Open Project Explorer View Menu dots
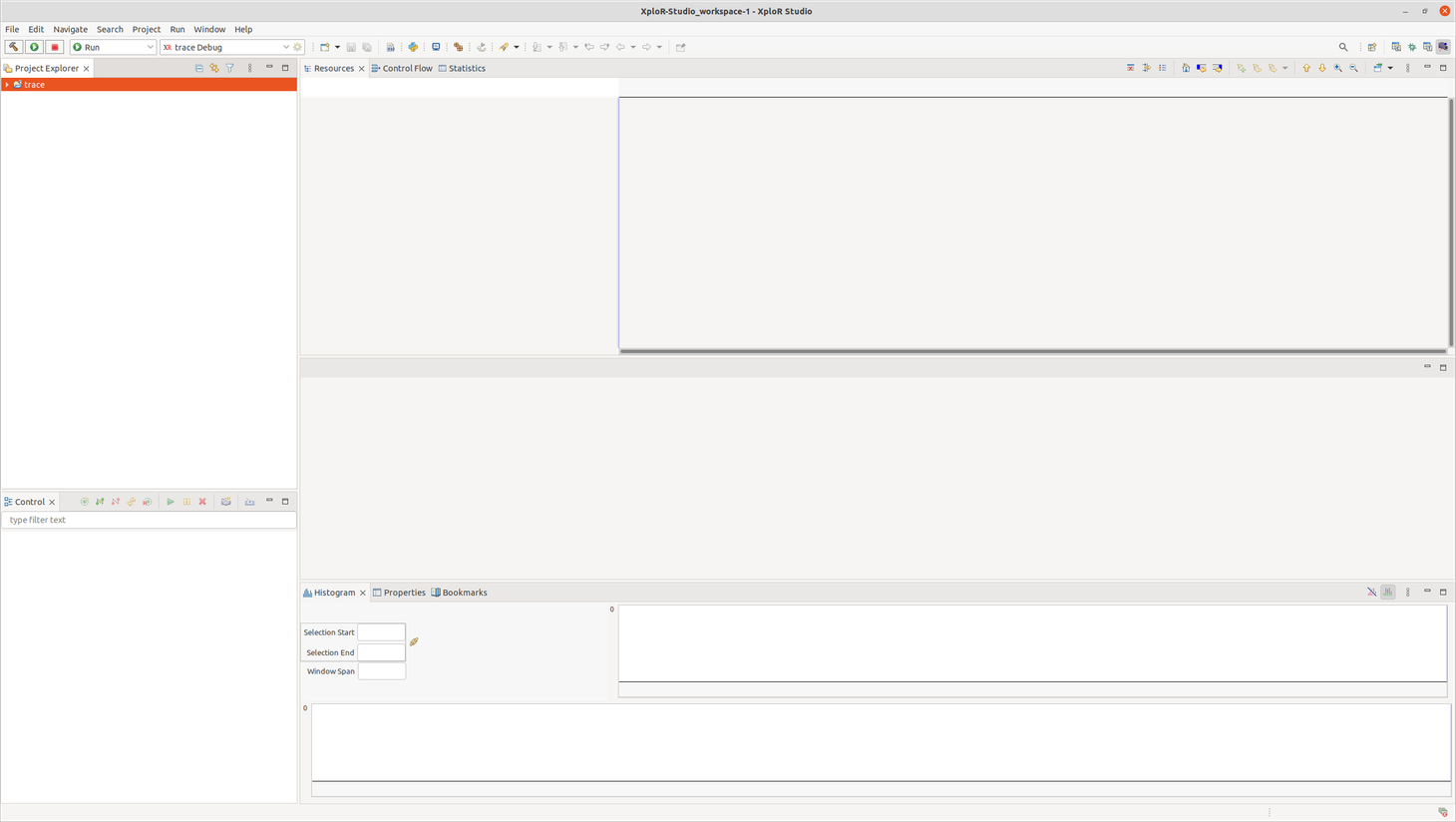The width and height of the screenshot is (1456, 822). (x=250, y=68)
